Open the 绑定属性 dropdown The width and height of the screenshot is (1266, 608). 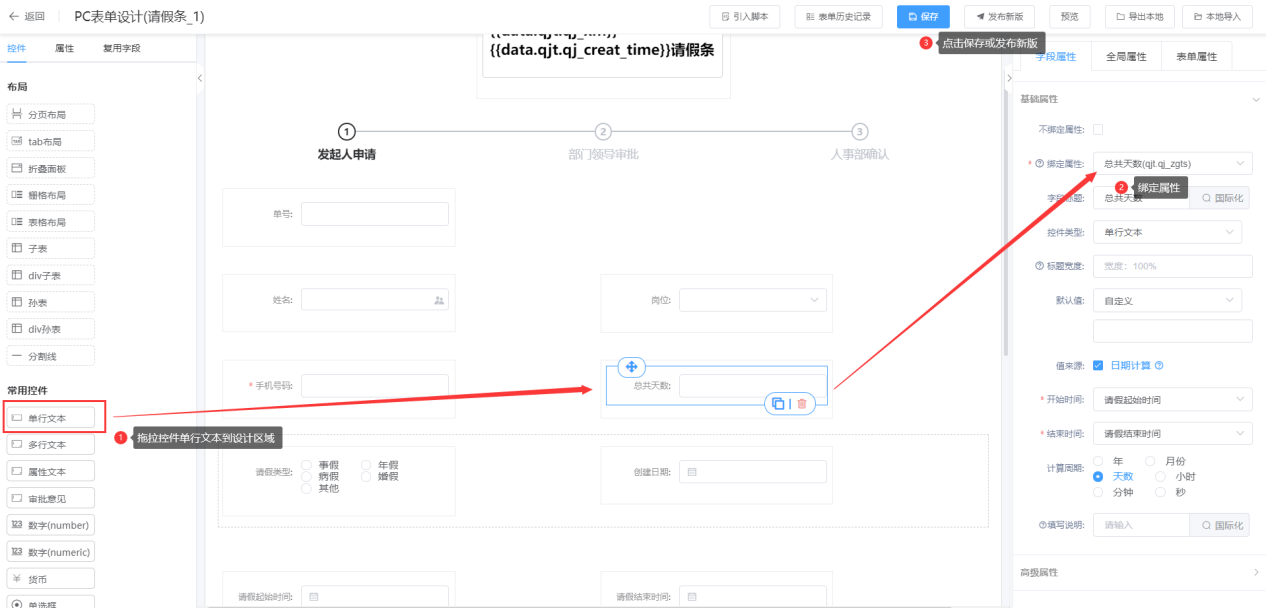[1172, 163]
